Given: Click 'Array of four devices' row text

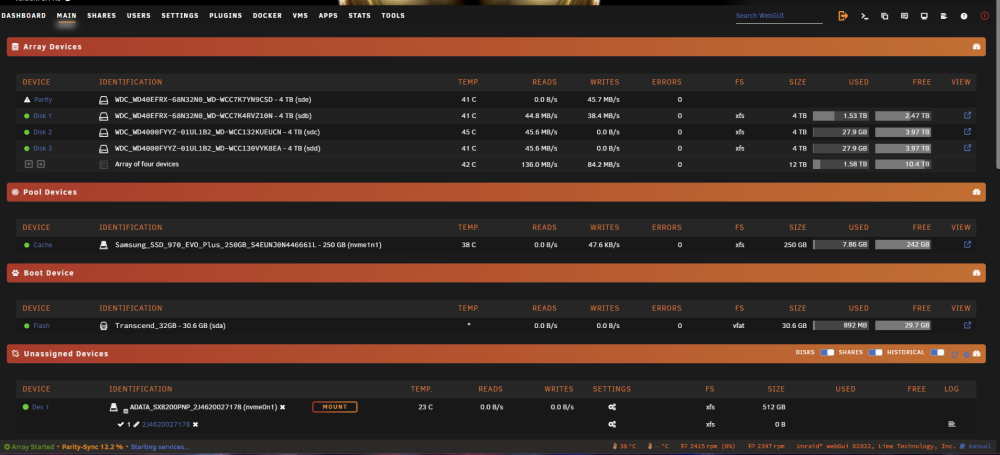Looking at the screenshot, I should [147, 164].
